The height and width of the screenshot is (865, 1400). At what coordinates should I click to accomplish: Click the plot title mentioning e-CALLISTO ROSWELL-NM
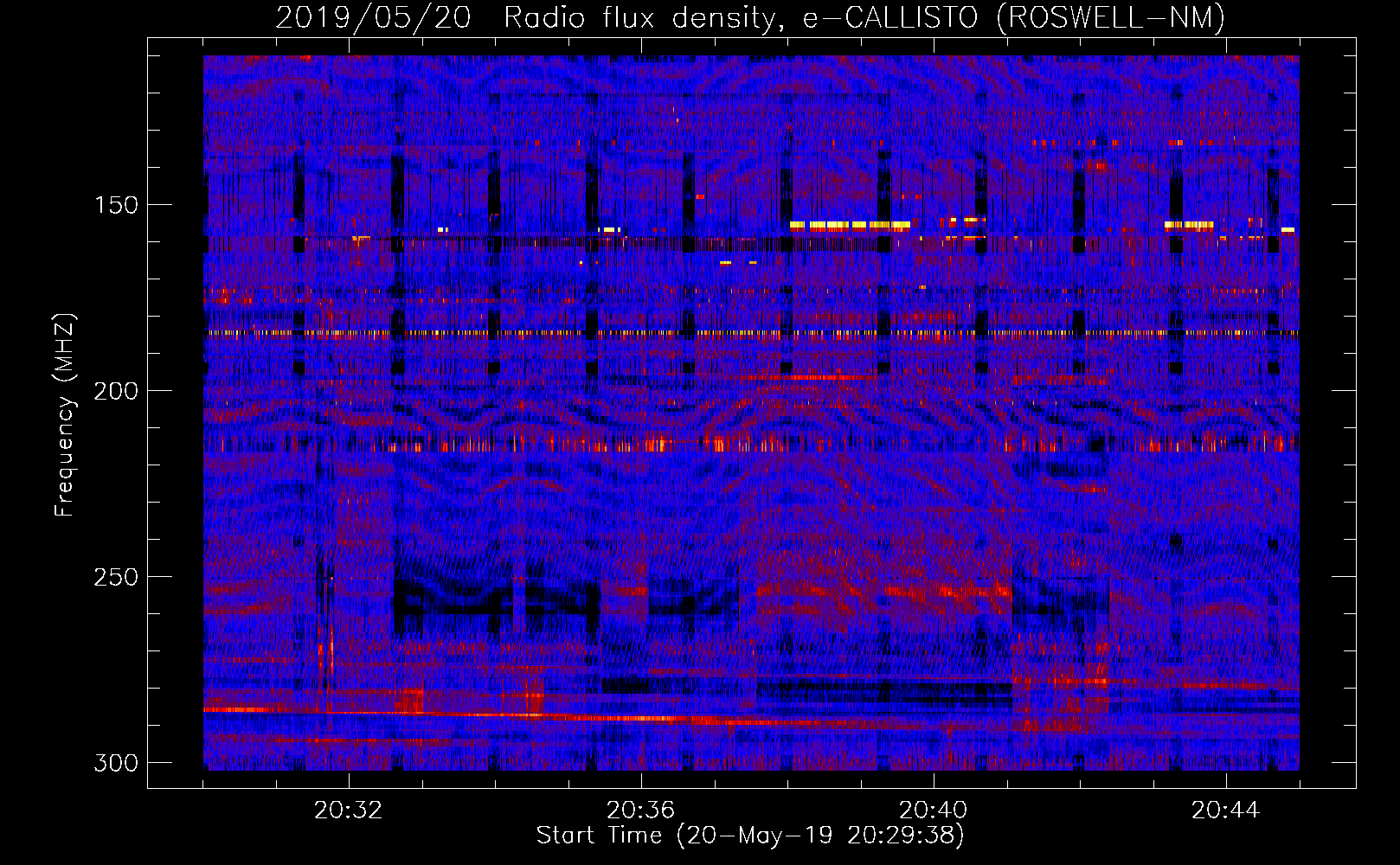750,17
